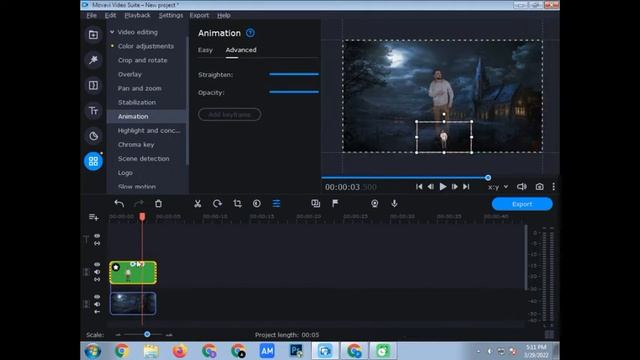The image size is (640, 360).
Task: Record voiceover with microphone icon
Action: pos(394,203)
